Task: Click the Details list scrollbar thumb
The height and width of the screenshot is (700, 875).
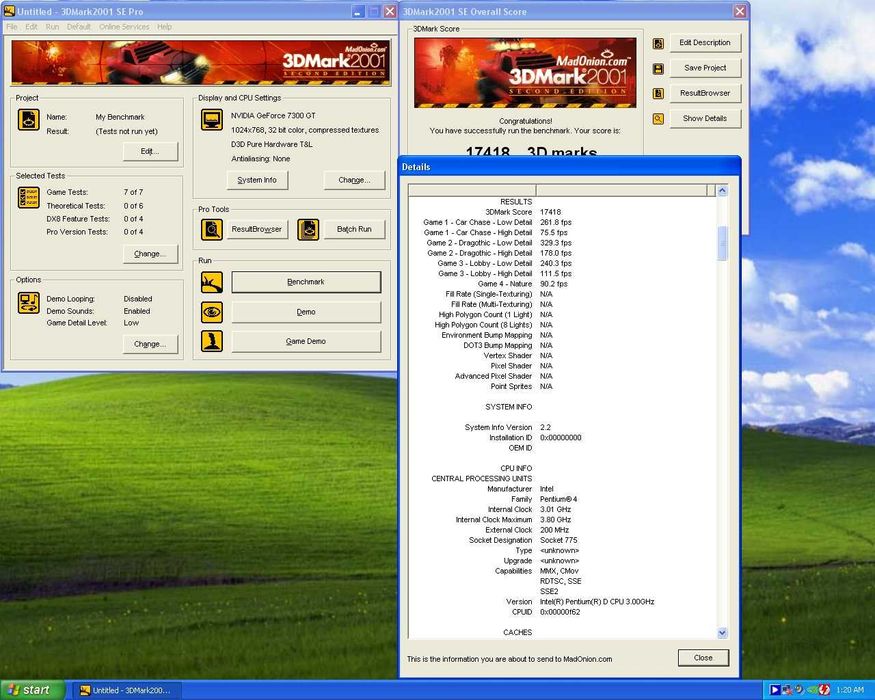Action: coord(722,243)
